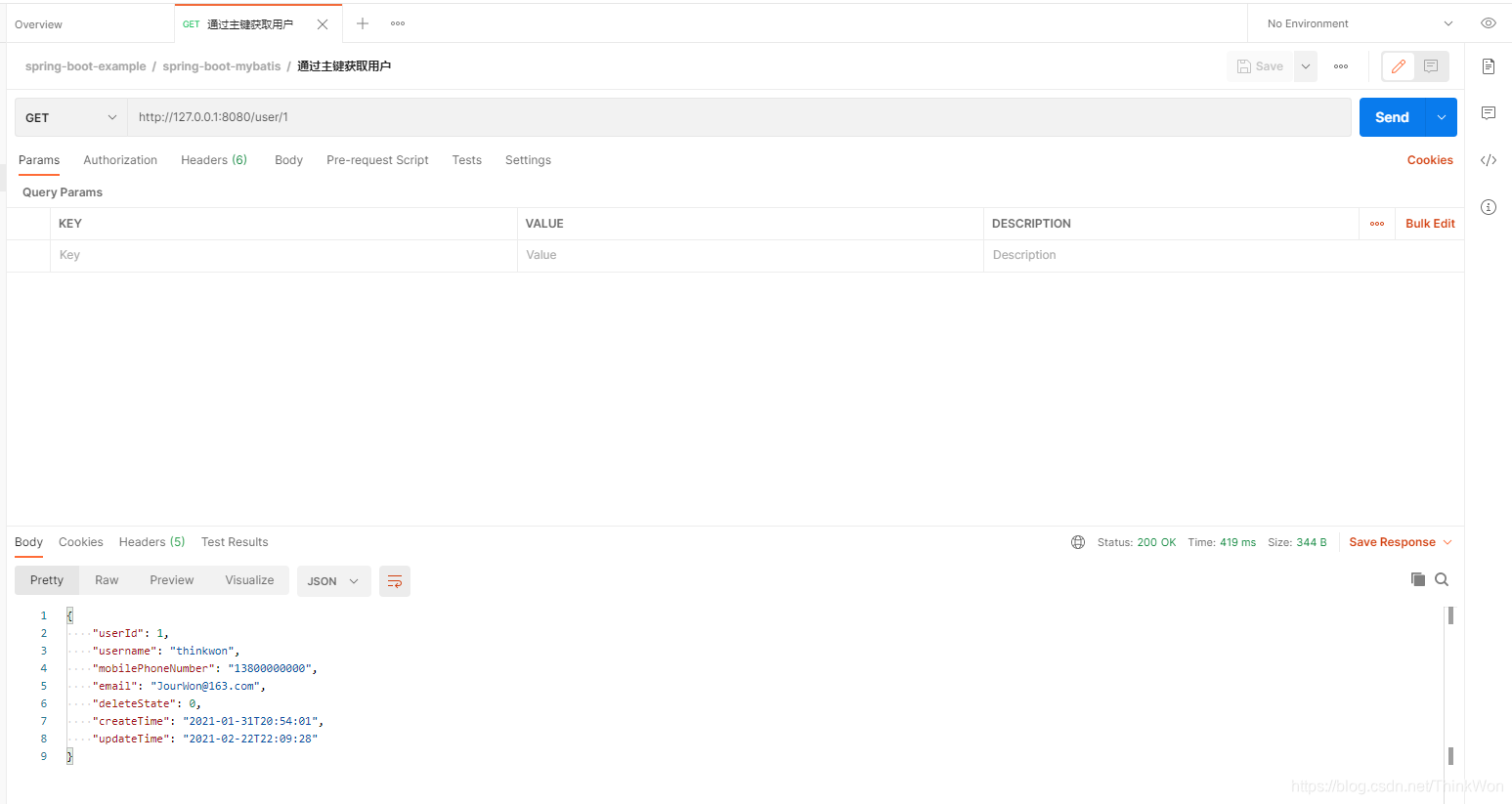Open response Headers (5) tab
The image size is (1512, 804).
click(x=151, y=542)
